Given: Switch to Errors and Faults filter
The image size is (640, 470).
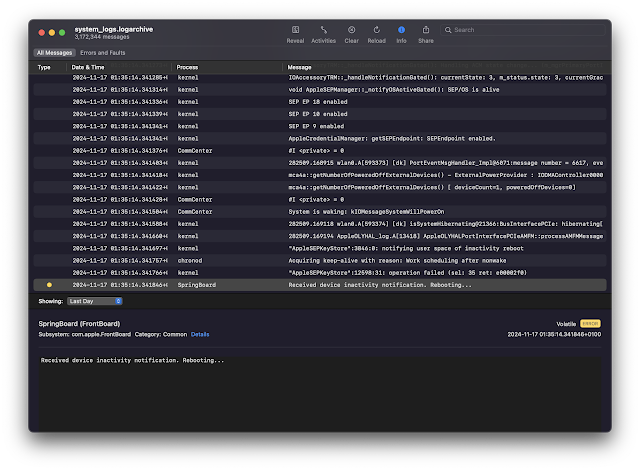Looking at the screenshot, I should point(103,52).
